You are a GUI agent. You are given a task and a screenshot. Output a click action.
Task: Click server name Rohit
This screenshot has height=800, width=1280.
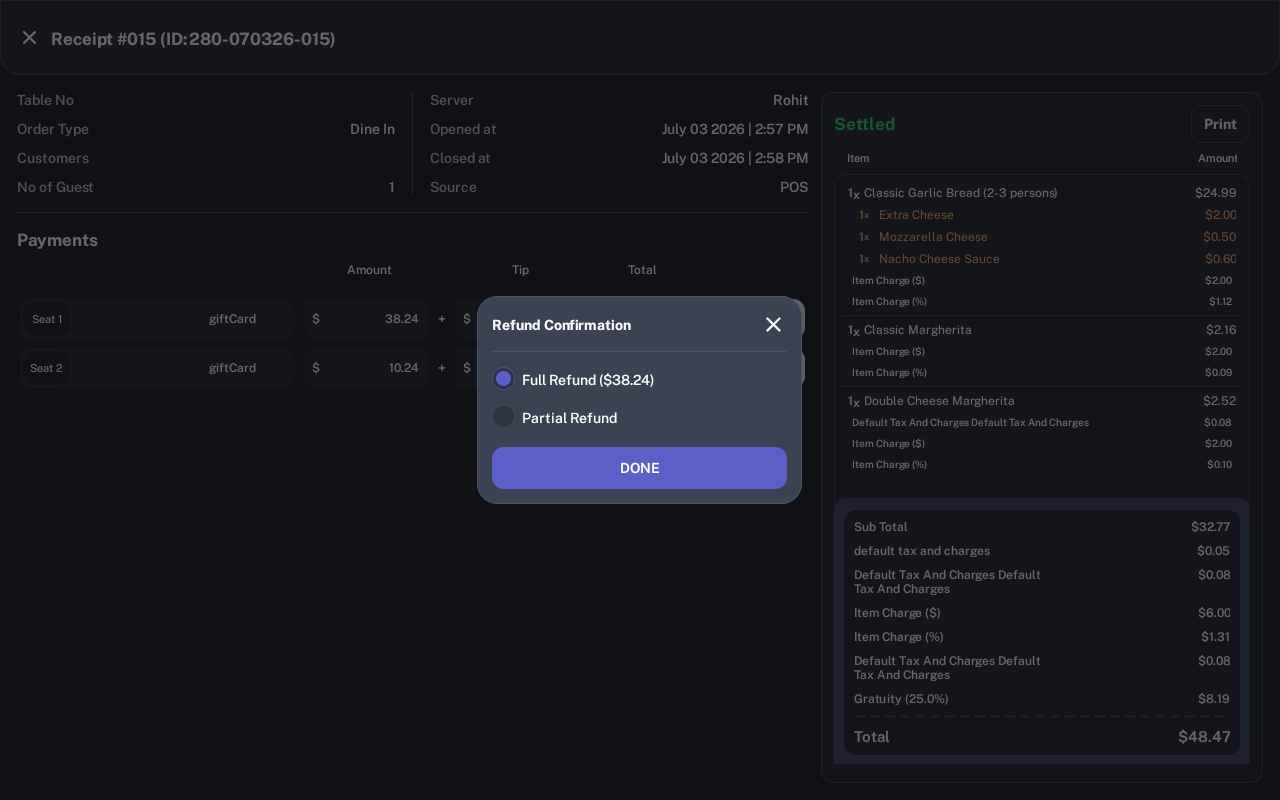click(x=790, y=100)
